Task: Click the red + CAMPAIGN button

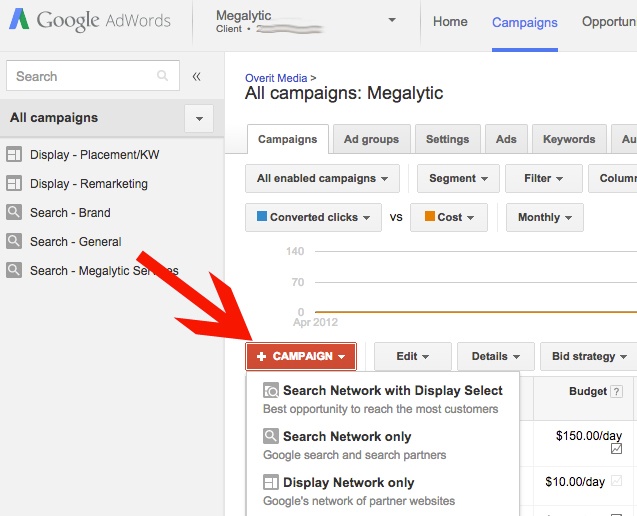Action: tap(301, 357)
